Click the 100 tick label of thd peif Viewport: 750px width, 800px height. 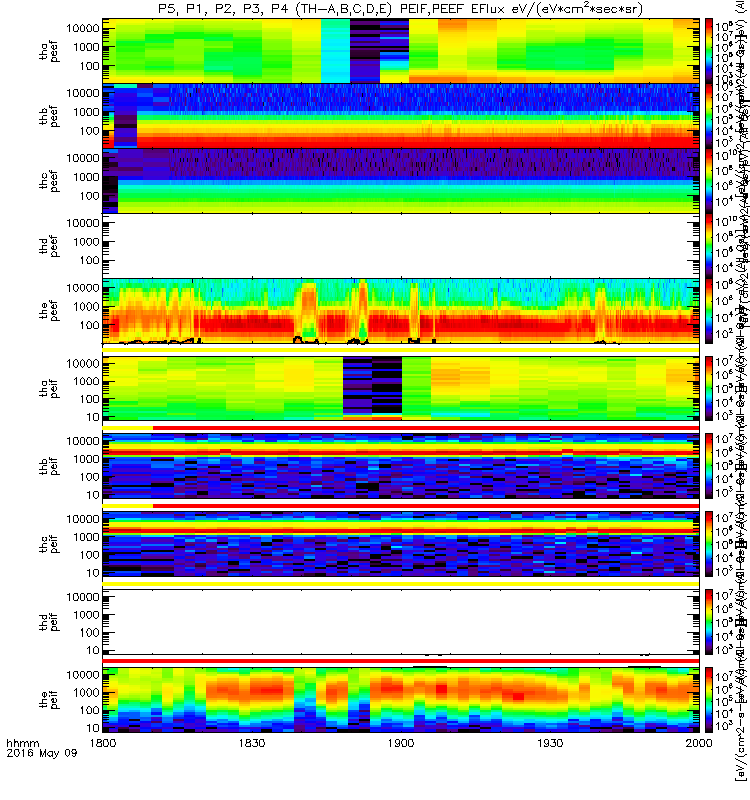(89, 633)
